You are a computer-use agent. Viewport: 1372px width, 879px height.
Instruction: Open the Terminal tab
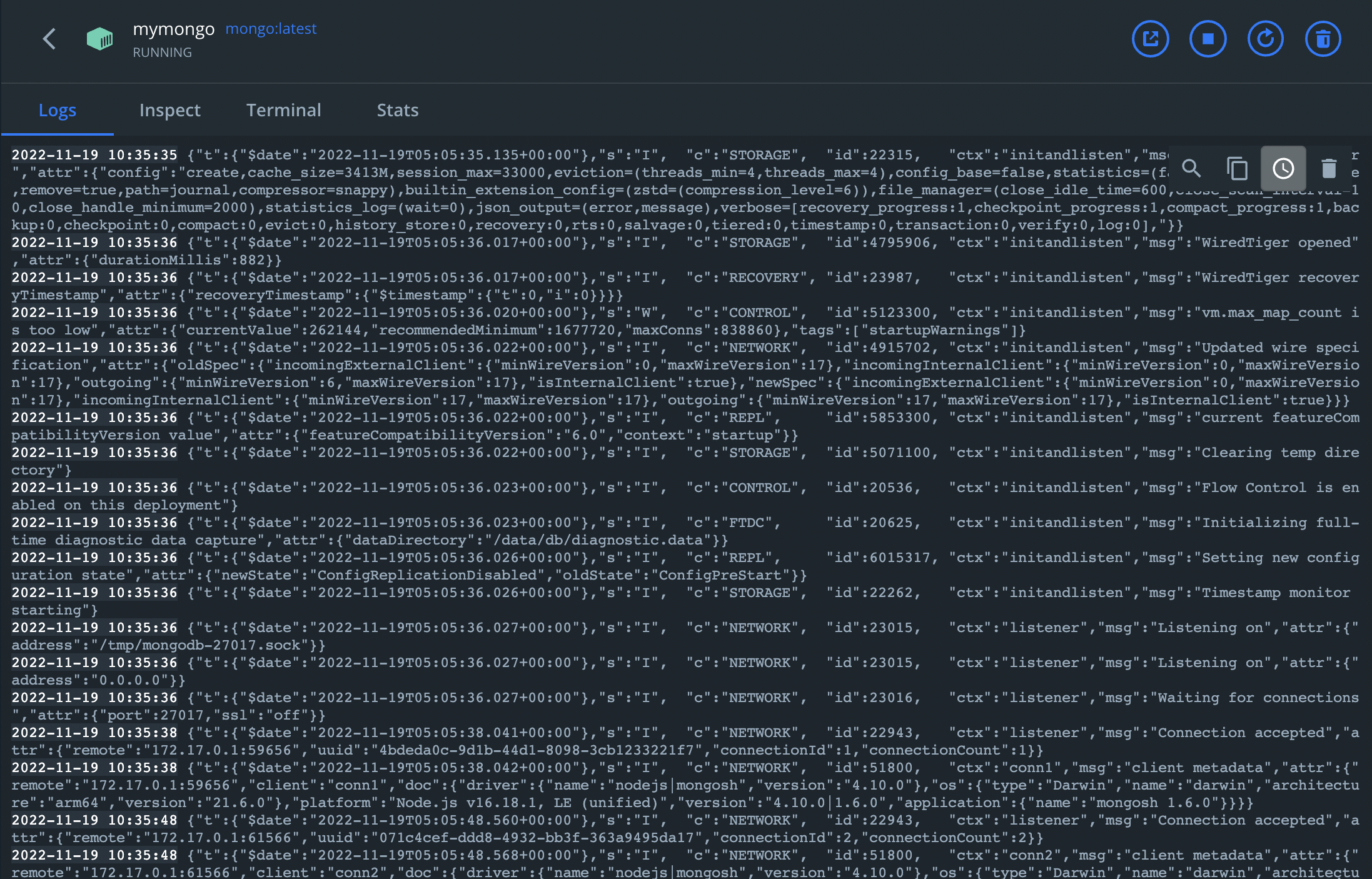tap(284, 110)
